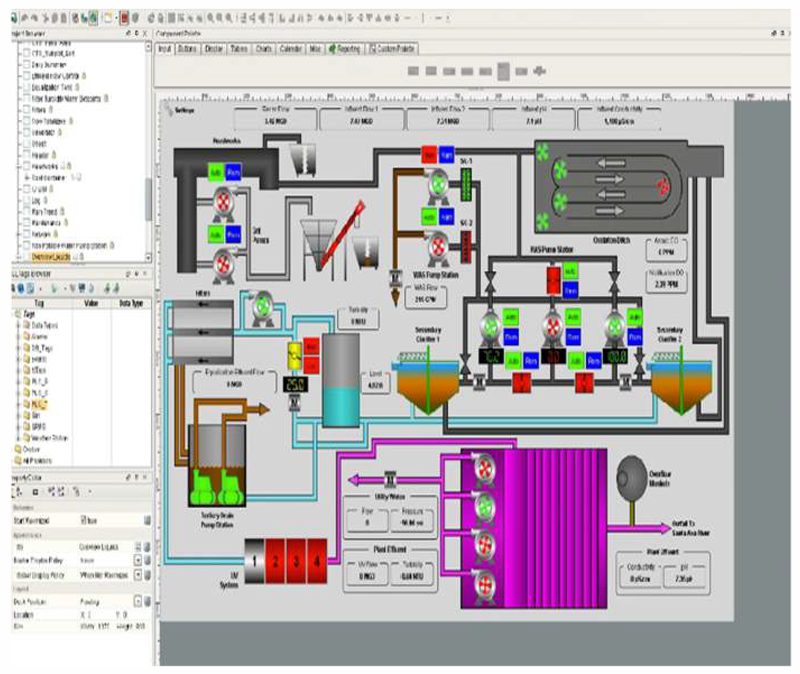This screenshot has height=674, width=800.
Task: Open the Buttons palette tab
Action: [x=187, y=48]
